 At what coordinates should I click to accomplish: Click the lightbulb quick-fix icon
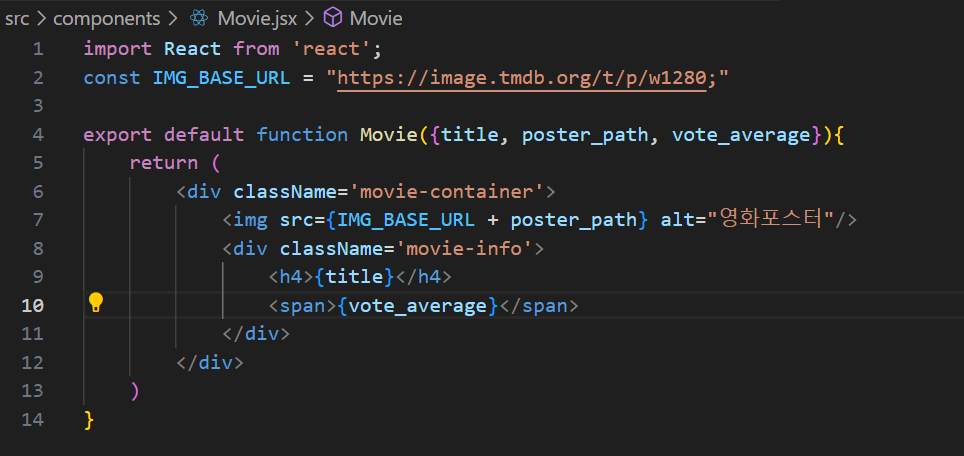95,303
